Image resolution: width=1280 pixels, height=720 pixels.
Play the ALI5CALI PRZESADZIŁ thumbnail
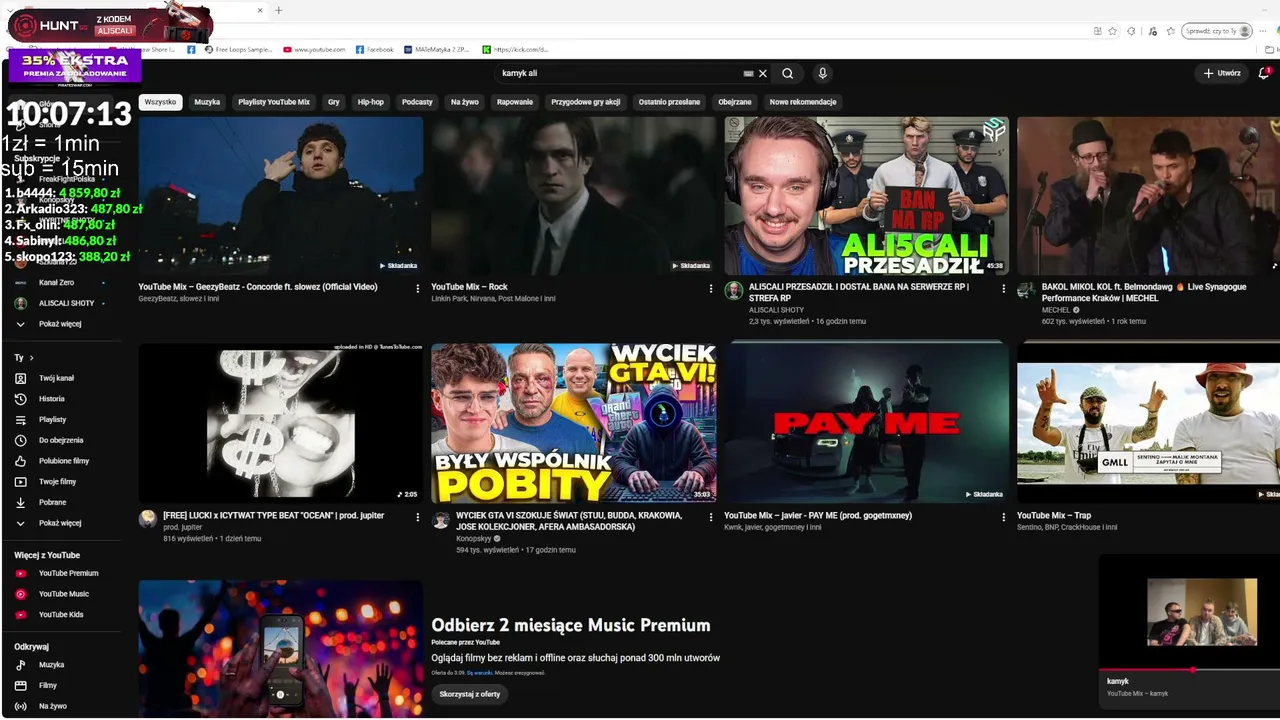pyautogui.click(x=867, y=196)
